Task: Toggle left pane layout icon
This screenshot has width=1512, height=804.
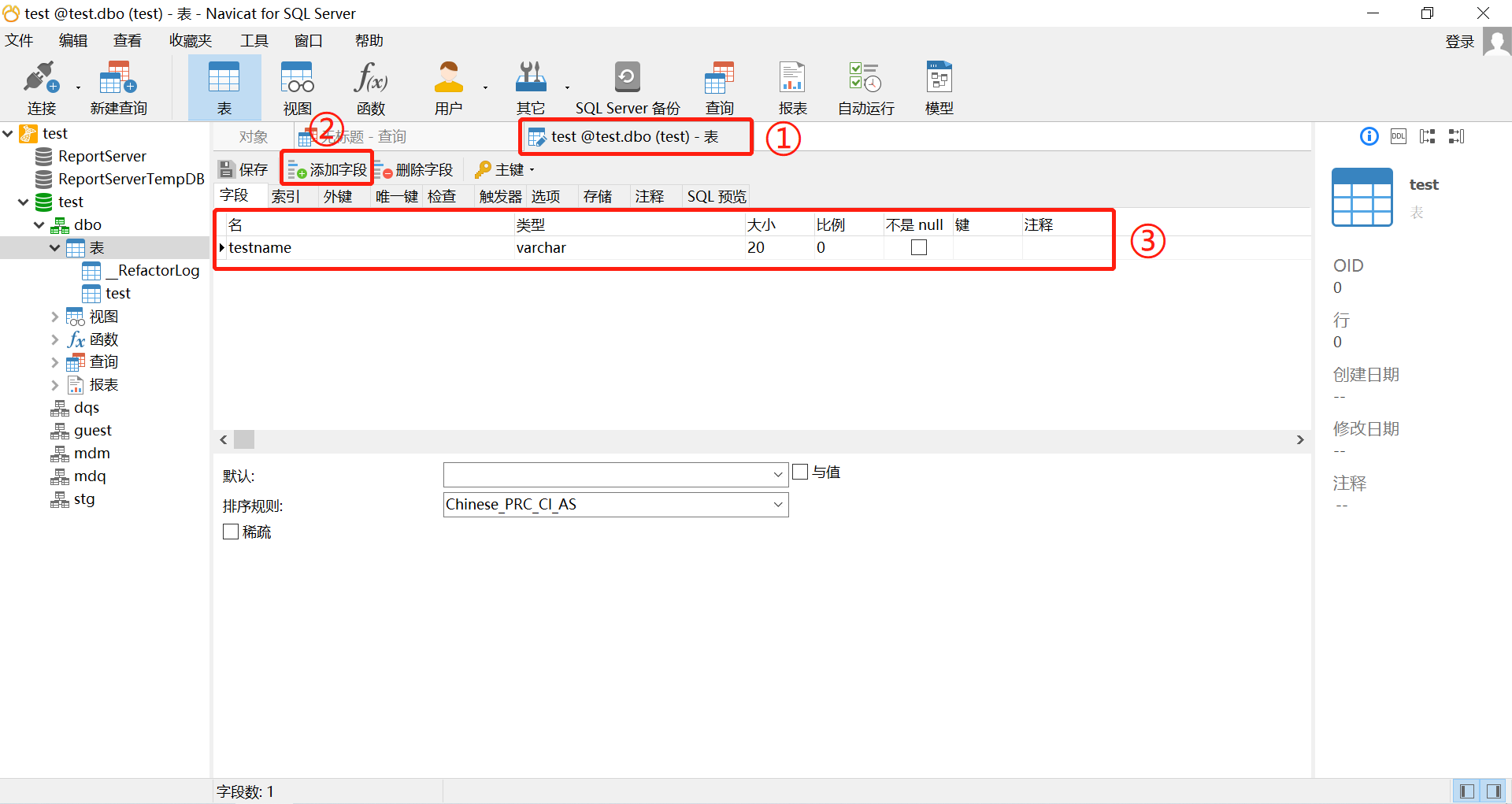Action: pos(1466,791)
